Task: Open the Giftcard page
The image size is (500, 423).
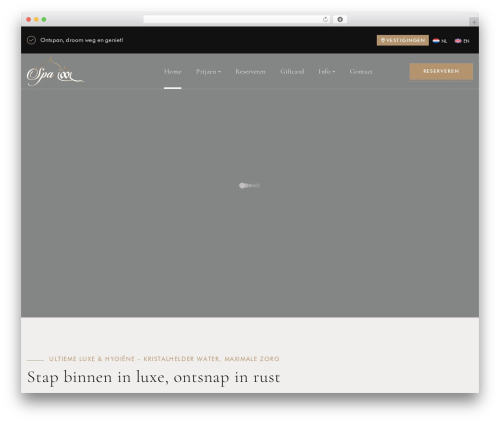Action: 292,72
